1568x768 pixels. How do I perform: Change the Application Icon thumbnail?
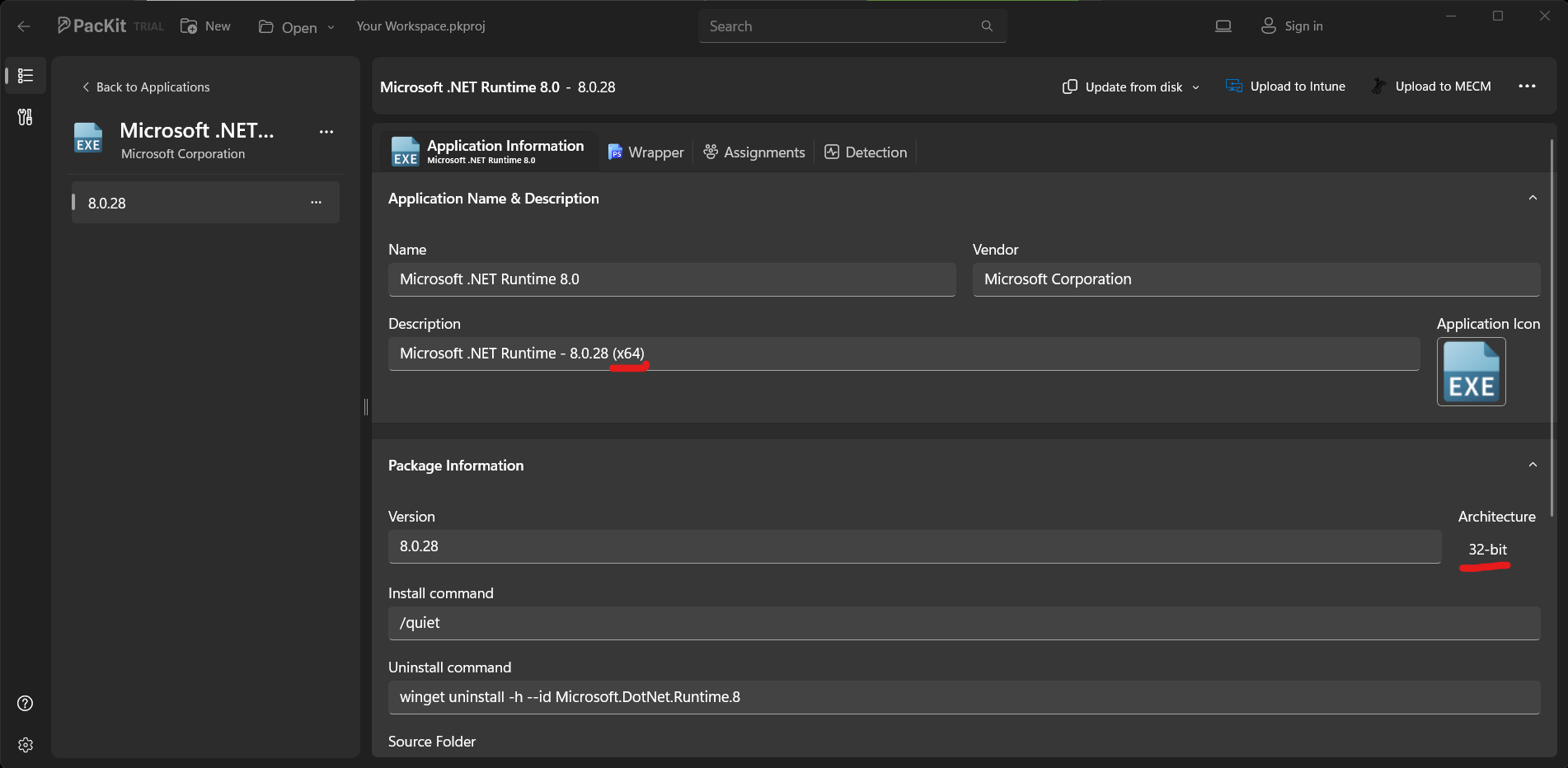pyautogui.click(x=1472, y=372)
